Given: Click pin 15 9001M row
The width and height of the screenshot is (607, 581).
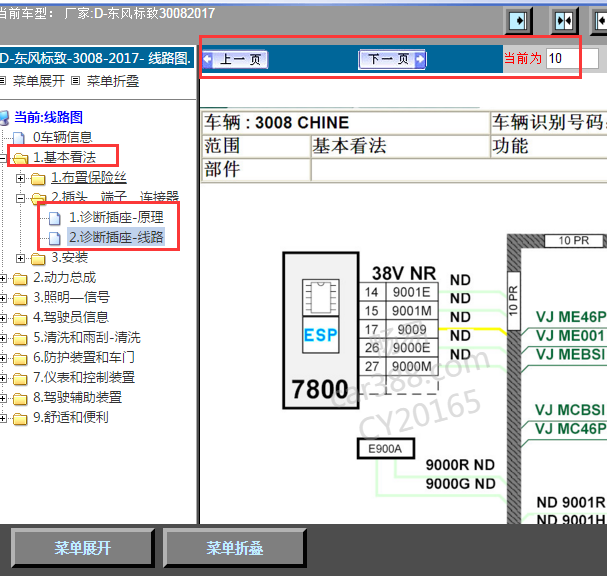Looking at the screenshot, I should point(398,311).
